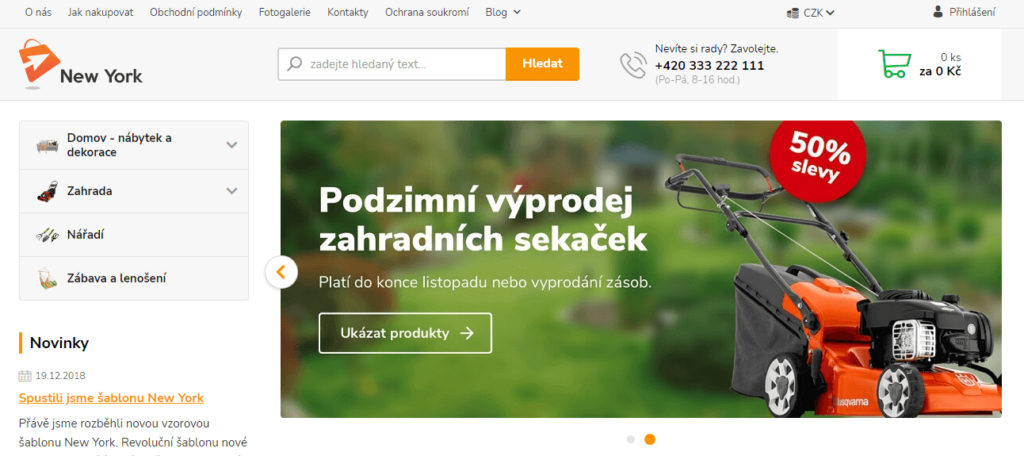1024x456 pixels.
Task: Focus the search text input field
Action: [406, 64]
